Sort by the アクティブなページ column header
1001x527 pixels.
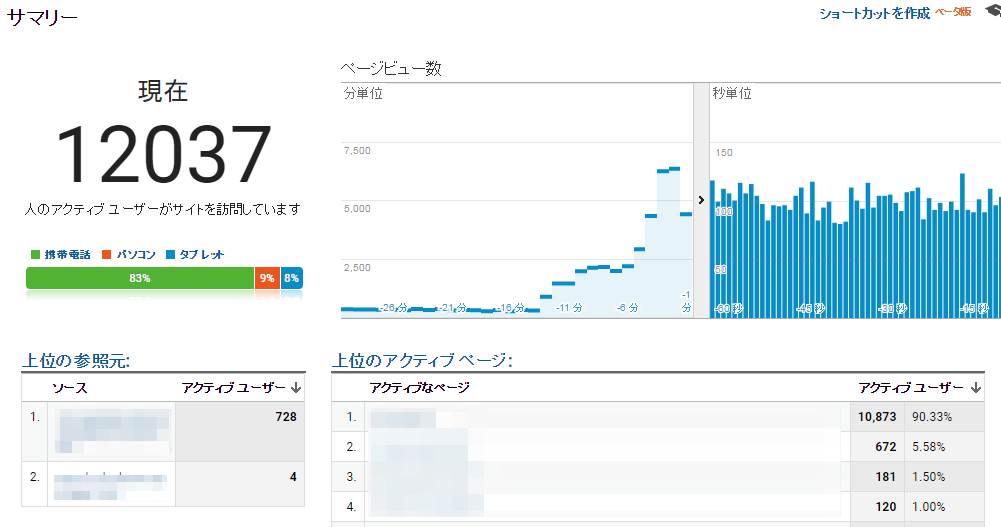pyautogui.click(x=419, y=387)
